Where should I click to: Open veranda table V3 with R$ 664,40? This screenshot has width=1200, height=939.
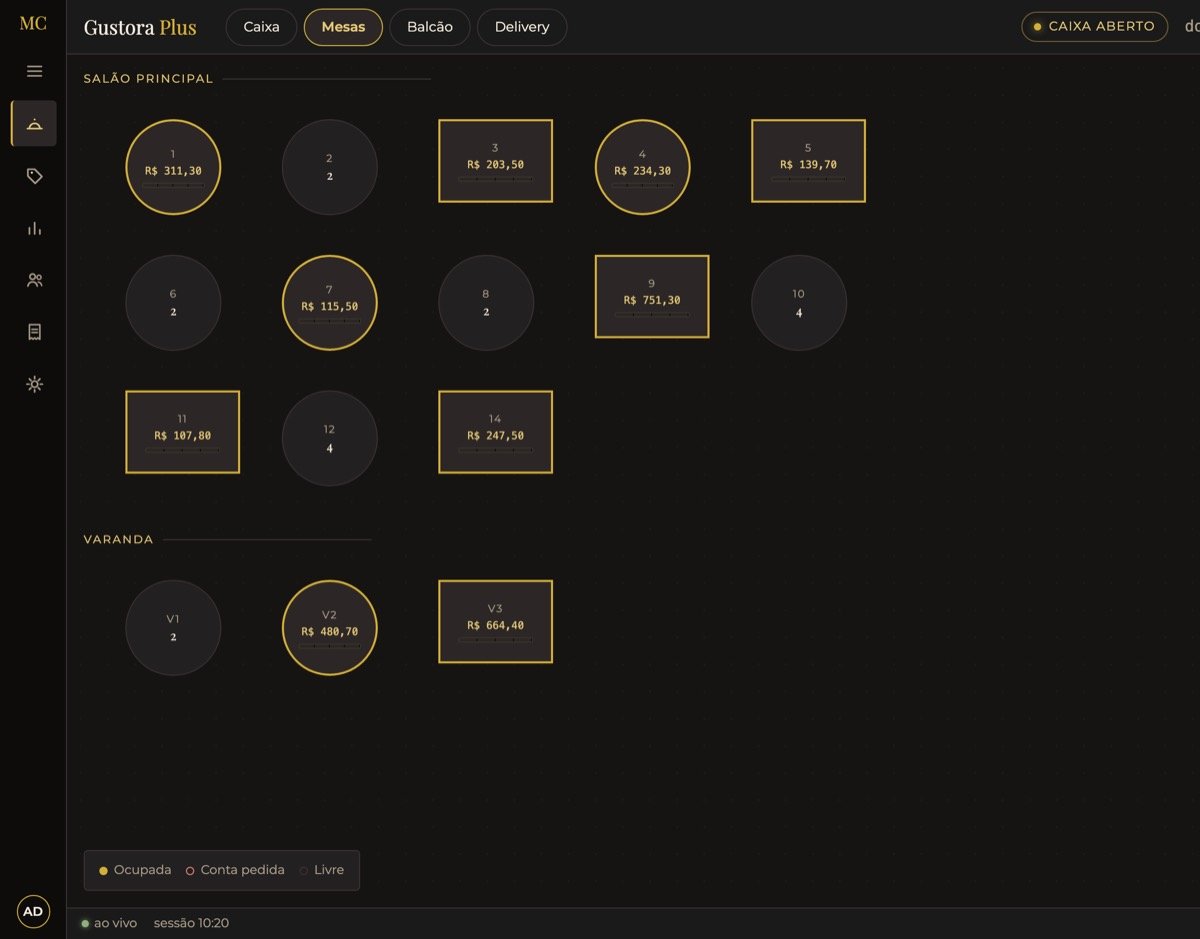click(x=495, y=622)
